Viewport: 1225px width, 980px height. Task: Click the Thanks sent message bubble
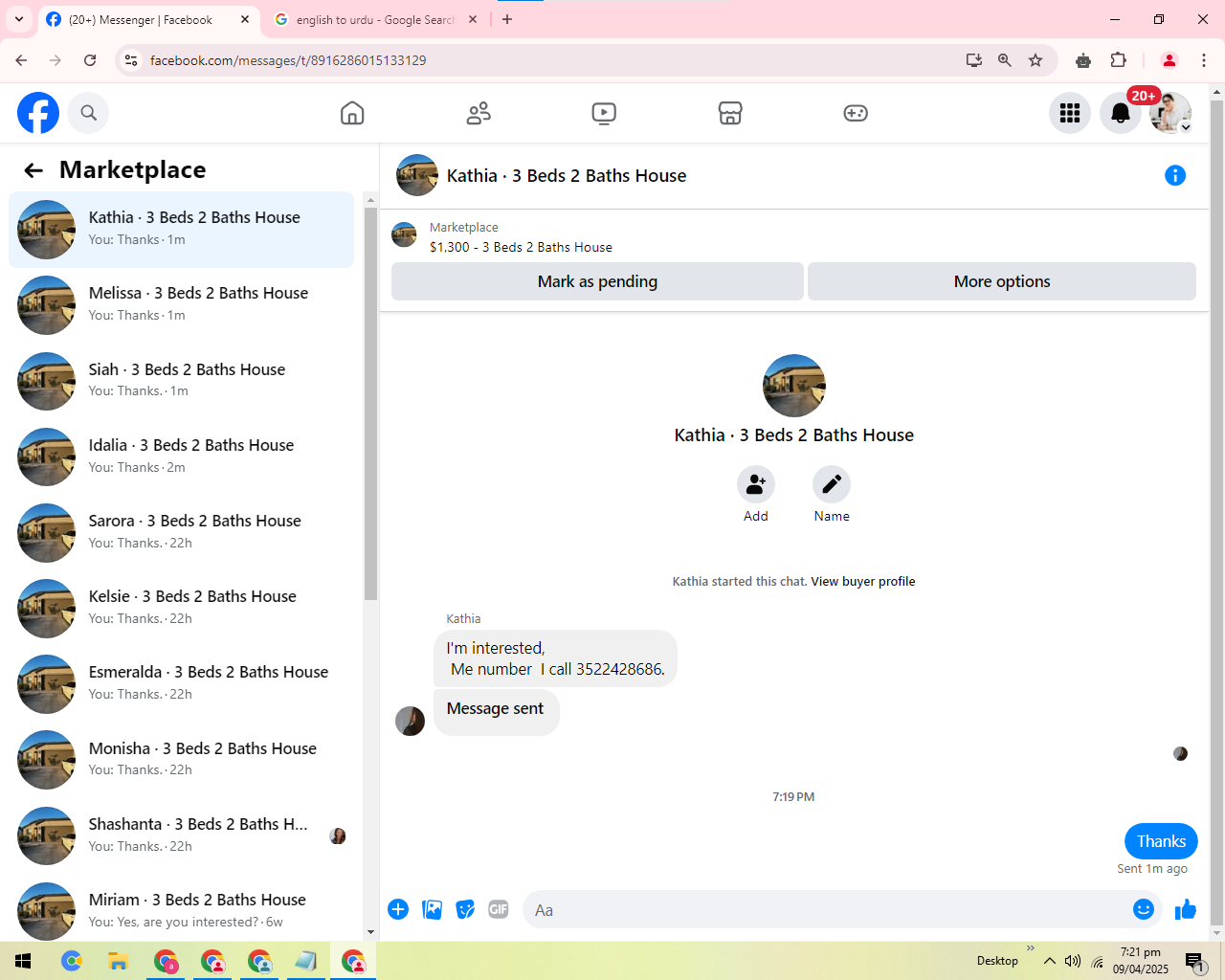point(1161,841)
